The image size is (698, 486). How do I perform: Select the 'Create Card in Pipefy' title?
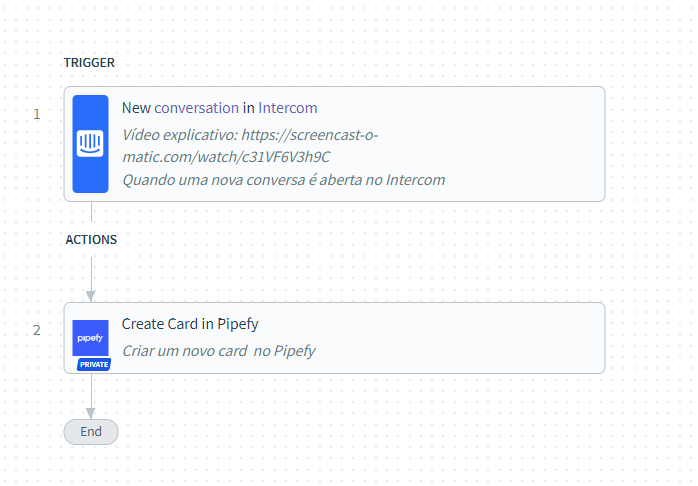[x=190, y=324]
